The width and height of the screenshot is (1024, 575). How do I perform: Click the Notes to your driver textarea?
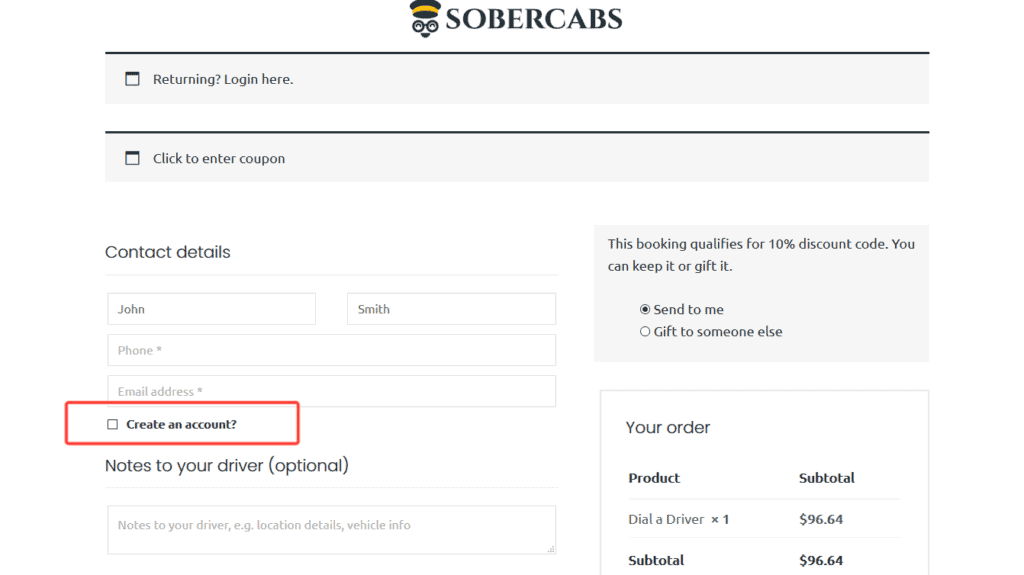(332, 530)
